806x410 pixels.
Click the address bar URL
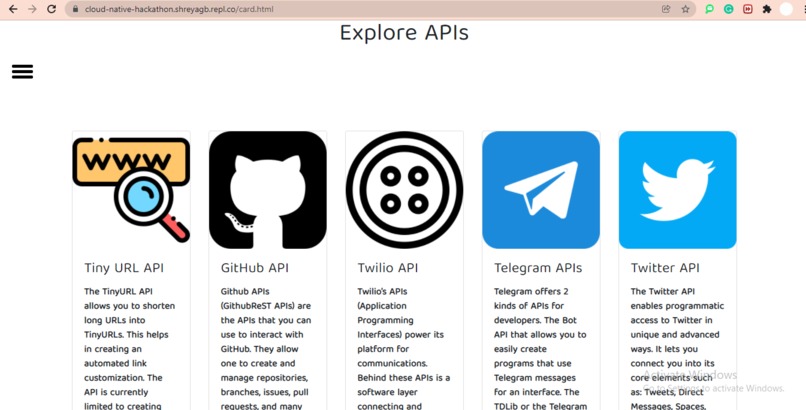(179, 9)
